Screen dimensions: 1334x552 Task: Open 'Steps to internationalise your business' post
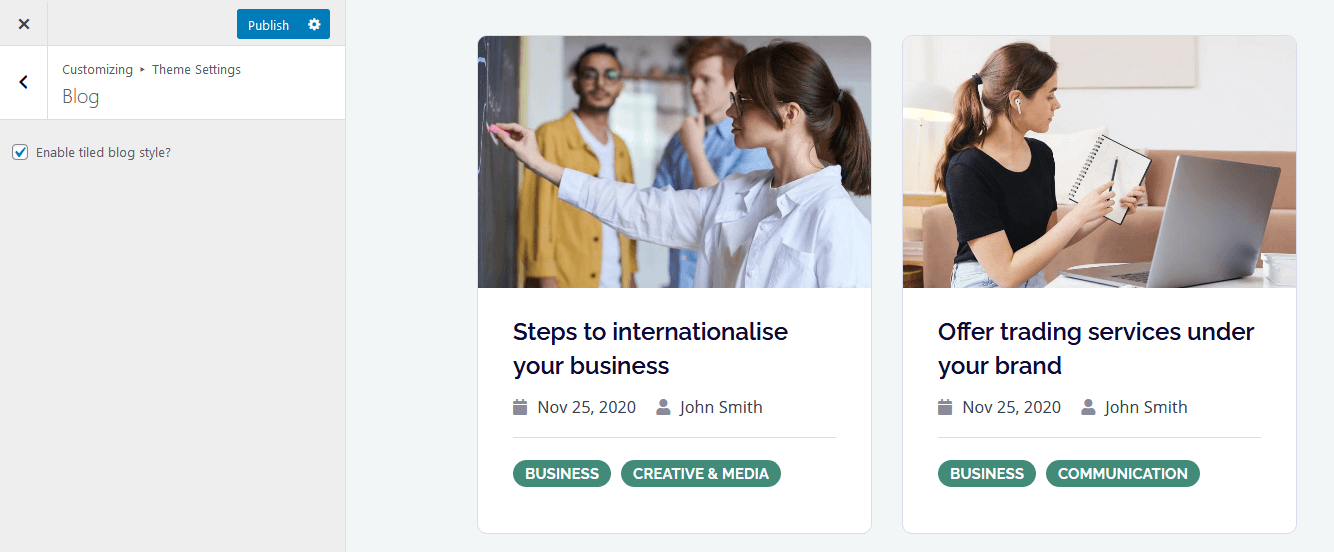[x=650, y=348]
